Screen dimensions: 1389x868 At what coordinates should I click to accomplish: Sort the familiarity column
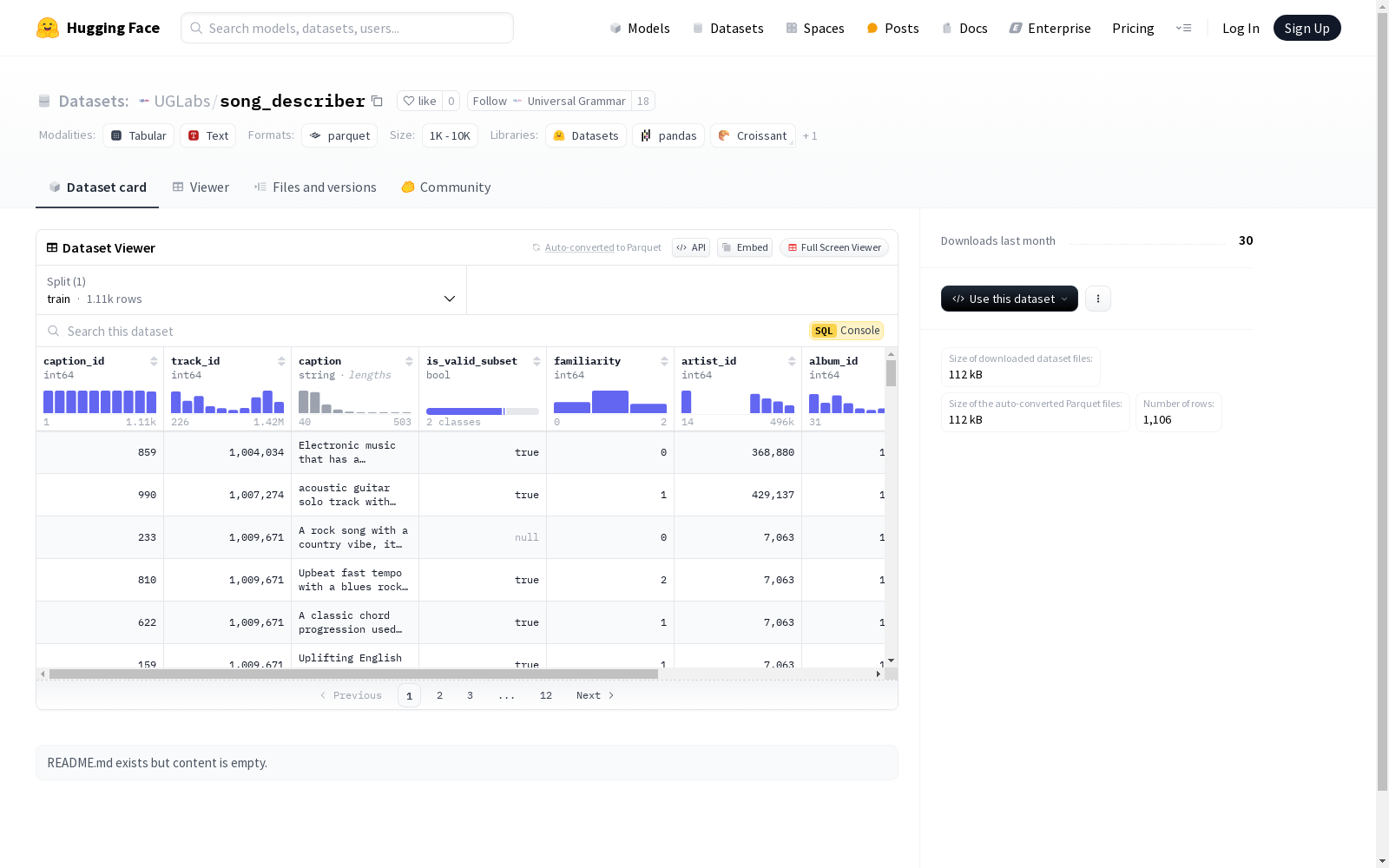click(x=664, y=361)
